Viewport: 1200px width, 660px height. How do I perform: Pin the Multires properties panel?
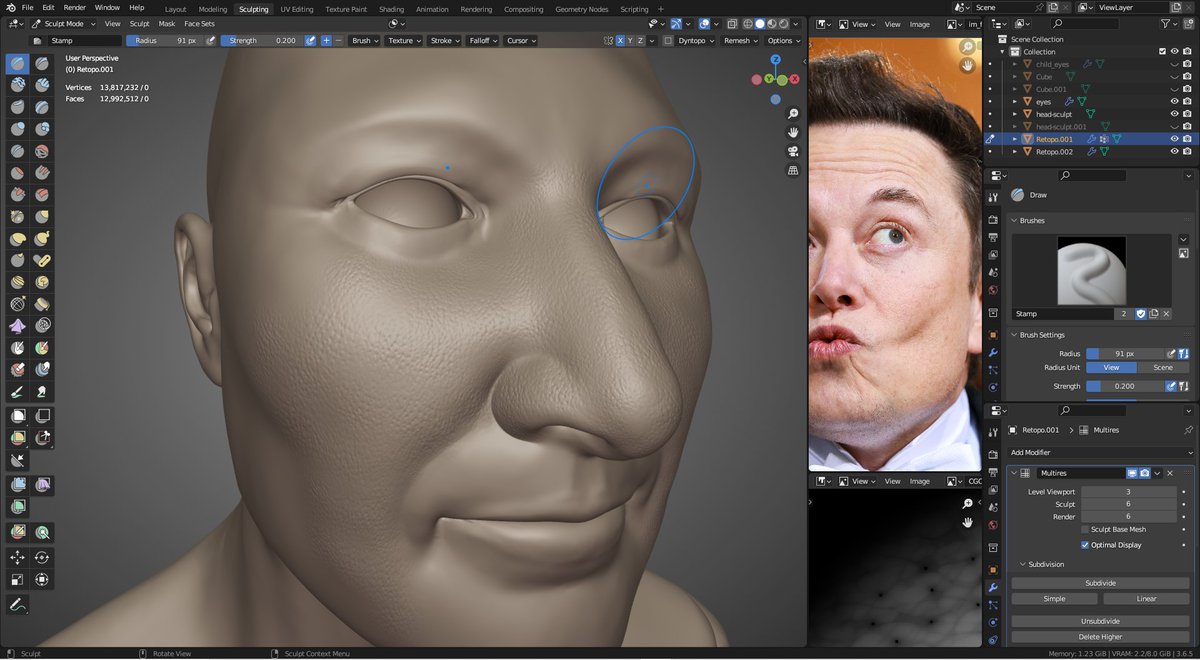click(x=1188, y=430)
